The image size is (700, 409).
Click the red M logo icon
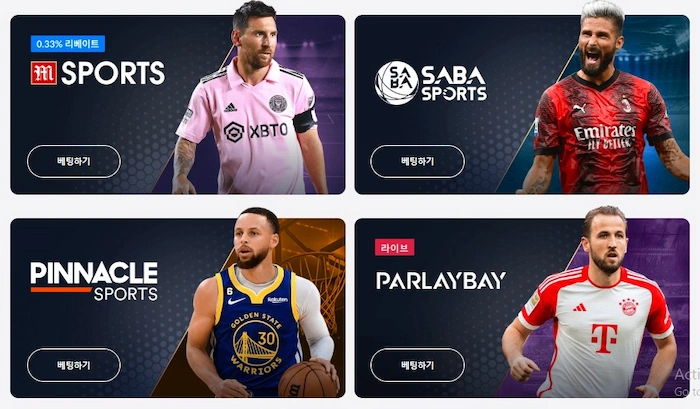pyautogui.click(x=44, y=73)
